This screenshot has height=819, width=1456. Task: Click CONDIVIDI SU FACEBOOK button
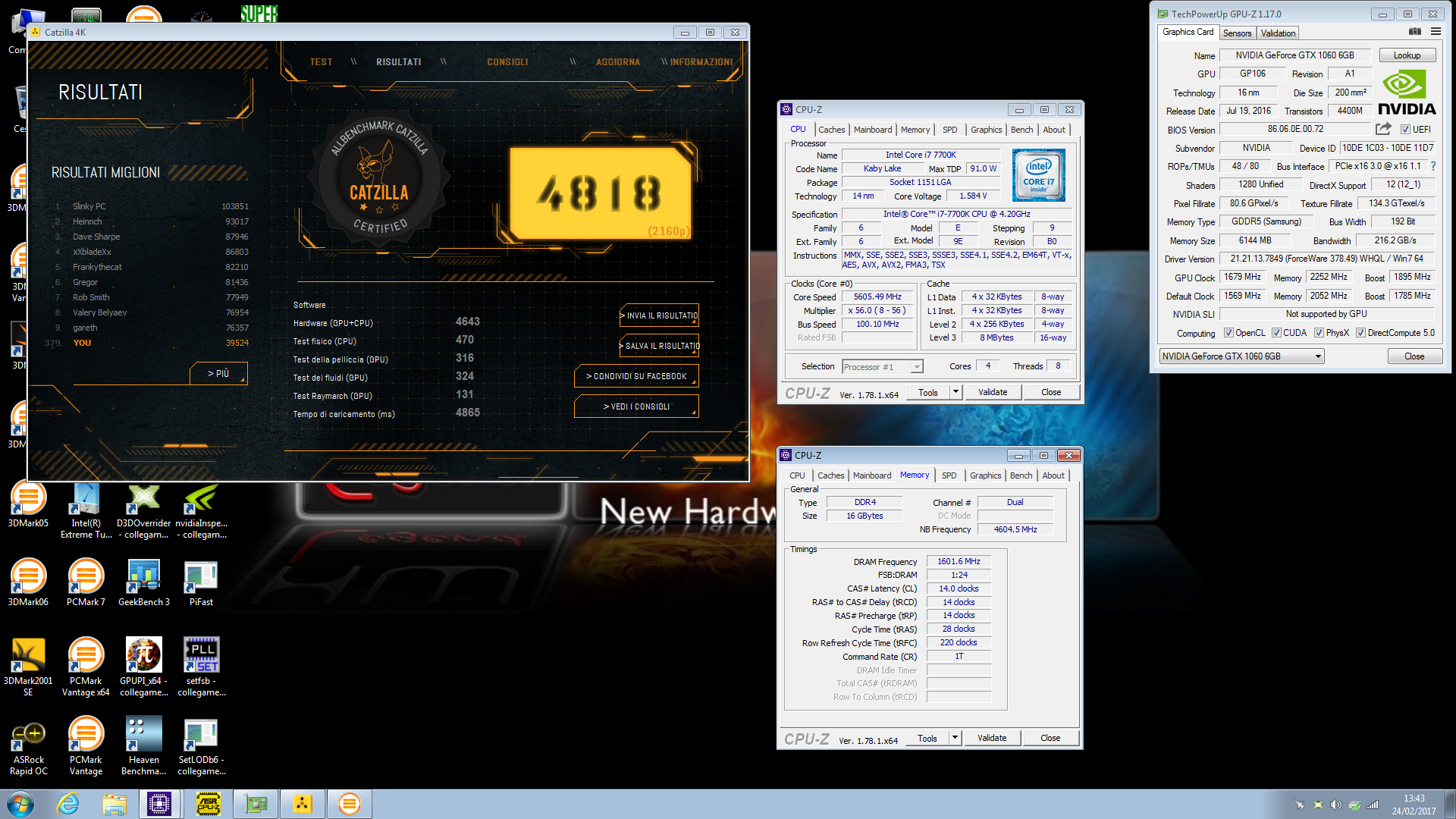[636, 376]
